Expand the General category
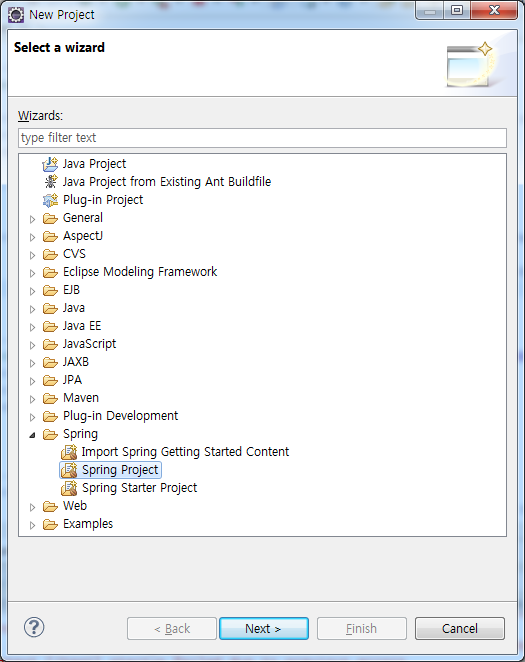Image resolution: width=525 pixels, height=662 pixels. (32, 219)
